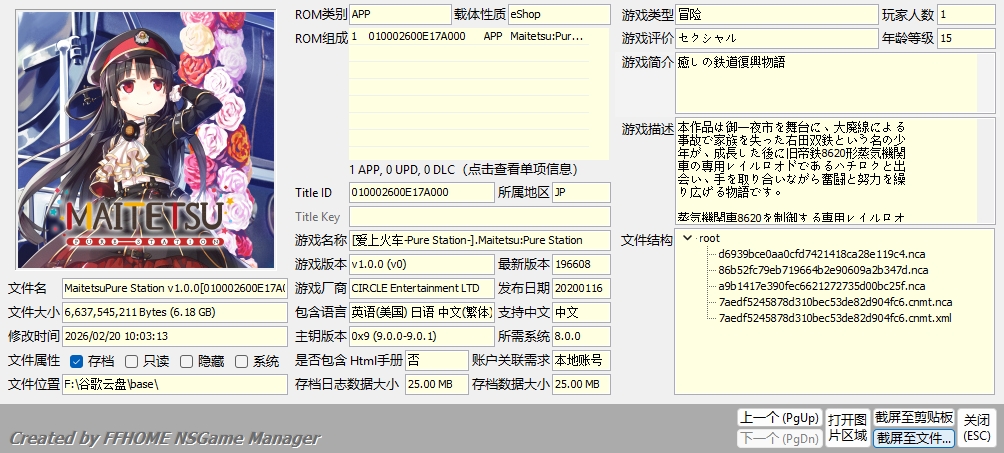Check the 系统 (system) attribute checkbox
1004x453 pixels.
(x=242, y=361)
